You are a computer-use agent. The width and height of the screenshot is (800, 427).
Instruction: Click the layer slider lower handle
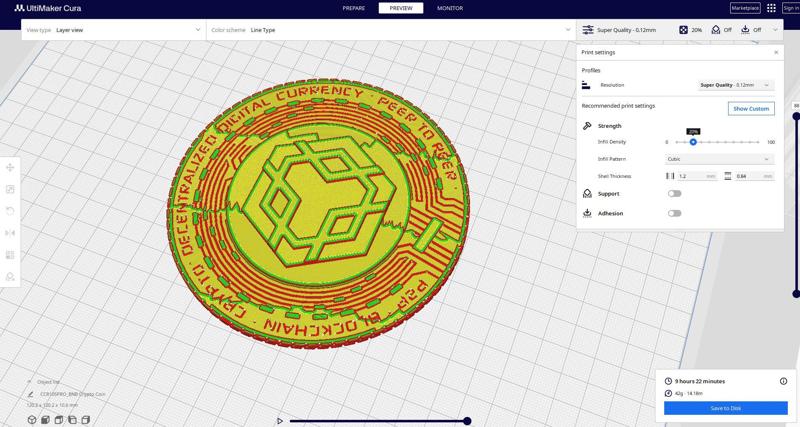pyautogui.click(x=796, y=294)
